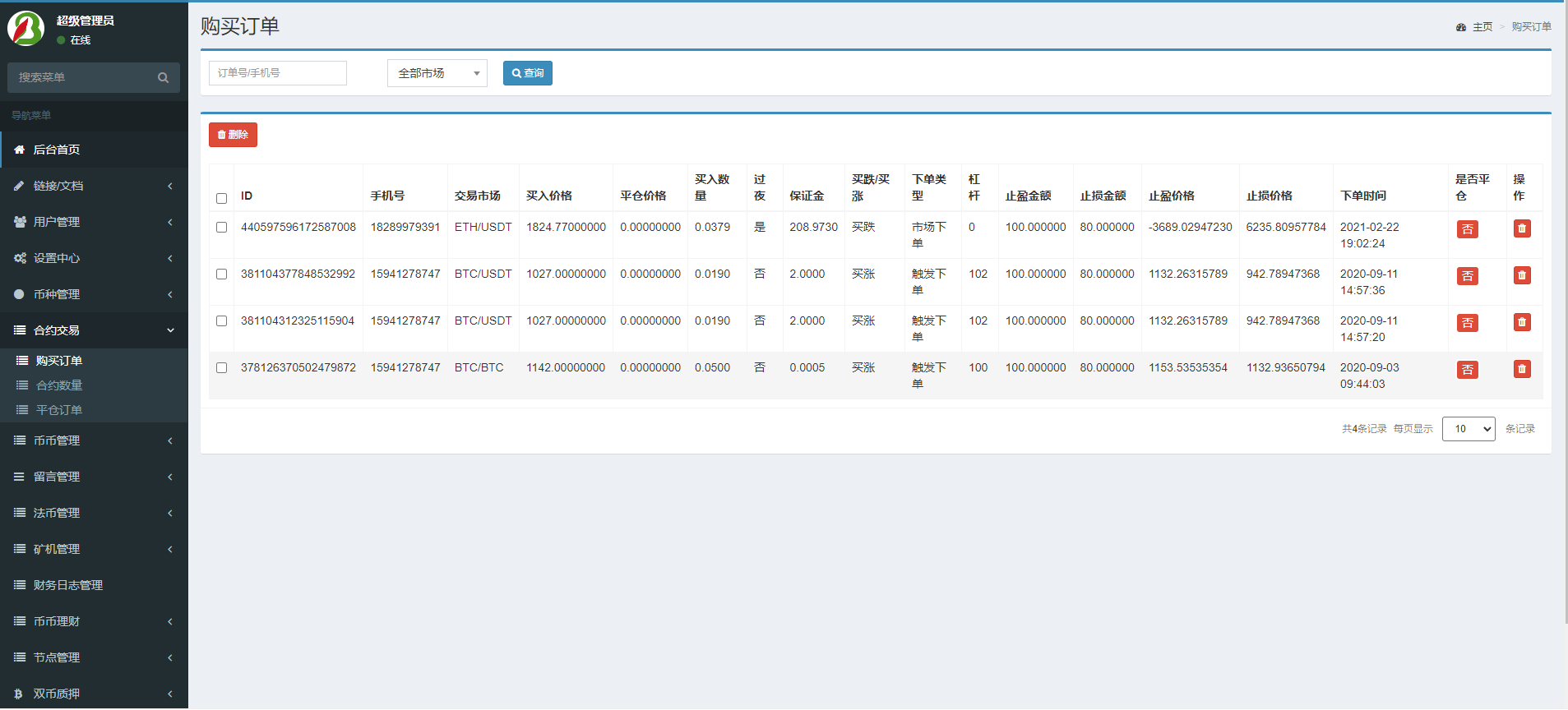Image resolution: width=1568 pixels, height=710 pixels.
Task: Click the users icon beside 用户管理
Action: [x=20, y=222]
